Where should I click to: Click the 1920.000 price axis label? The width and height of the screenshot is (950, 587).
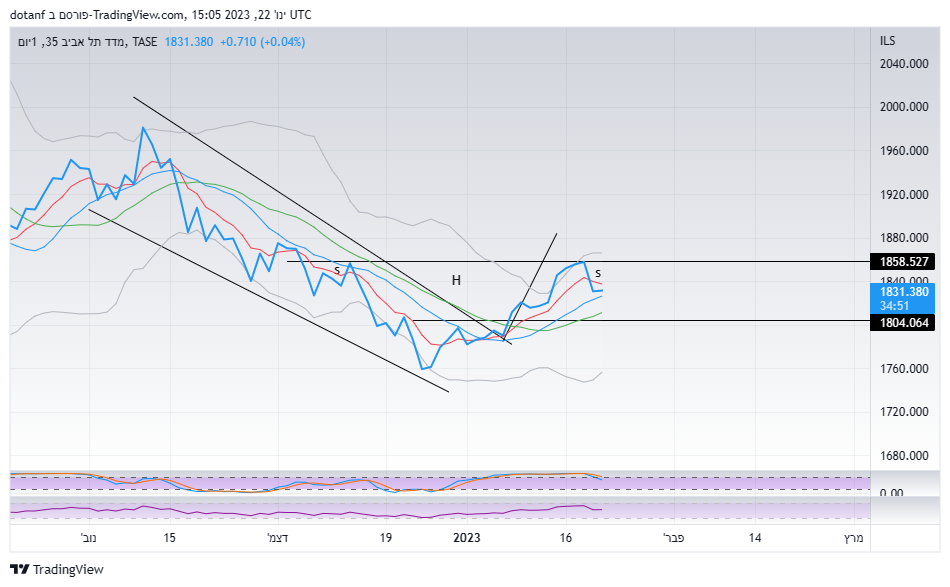point(904,194)
